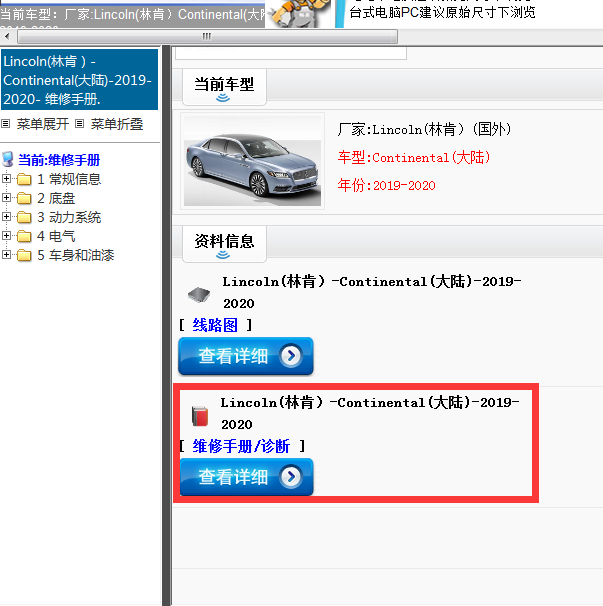Image resolution: width=603 pixels, height=606 pixels.
Task: Click the 当前车型 gray header bar text
Action: pyautogui.click(x=132, y=15)
